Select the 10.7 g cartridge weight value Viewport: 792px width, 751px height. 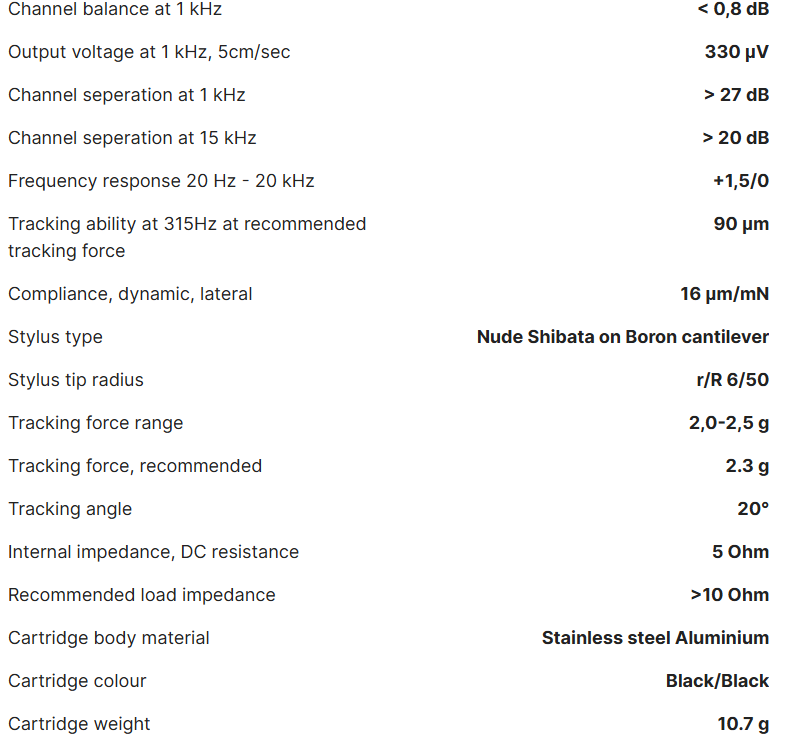[x=743, y=723]
